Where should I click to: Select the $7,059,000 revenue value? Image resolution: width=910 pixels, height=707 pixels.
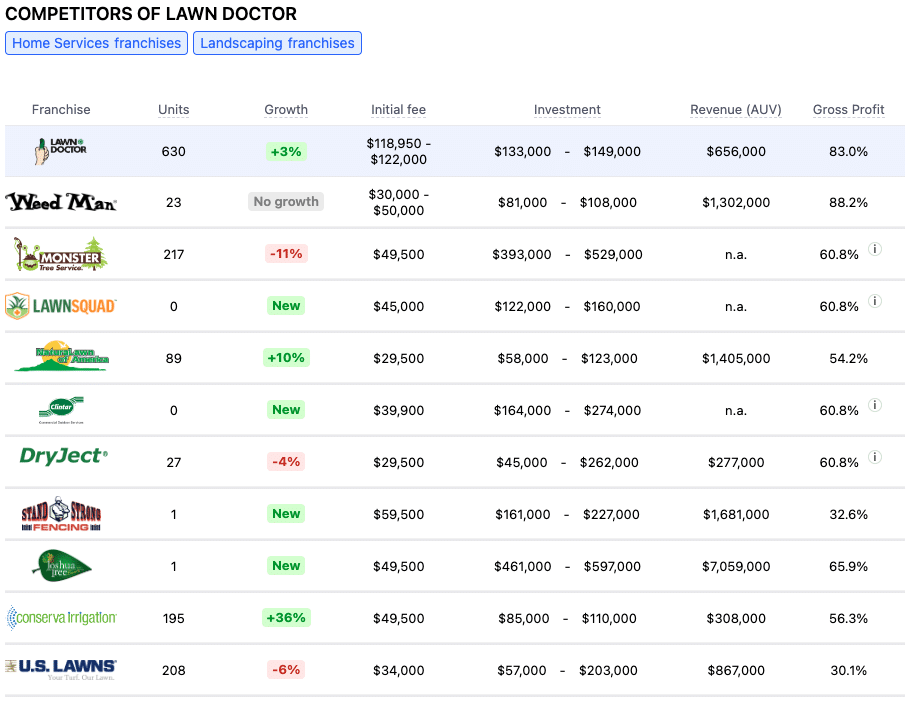pos(736,567)
